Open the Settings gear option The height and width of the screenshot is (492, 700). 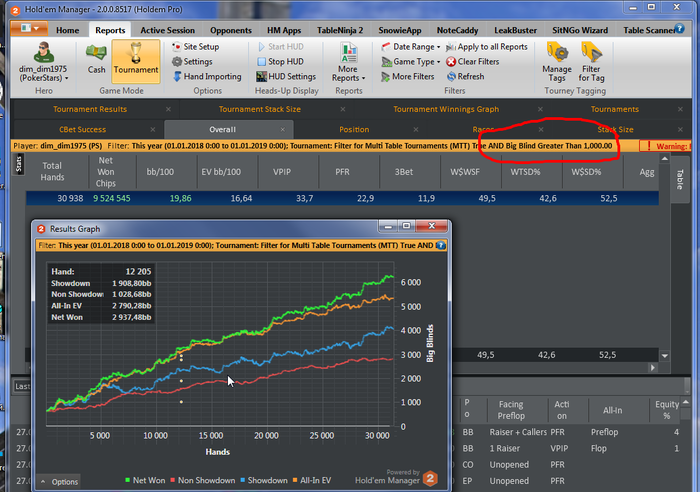pos(192,62)
